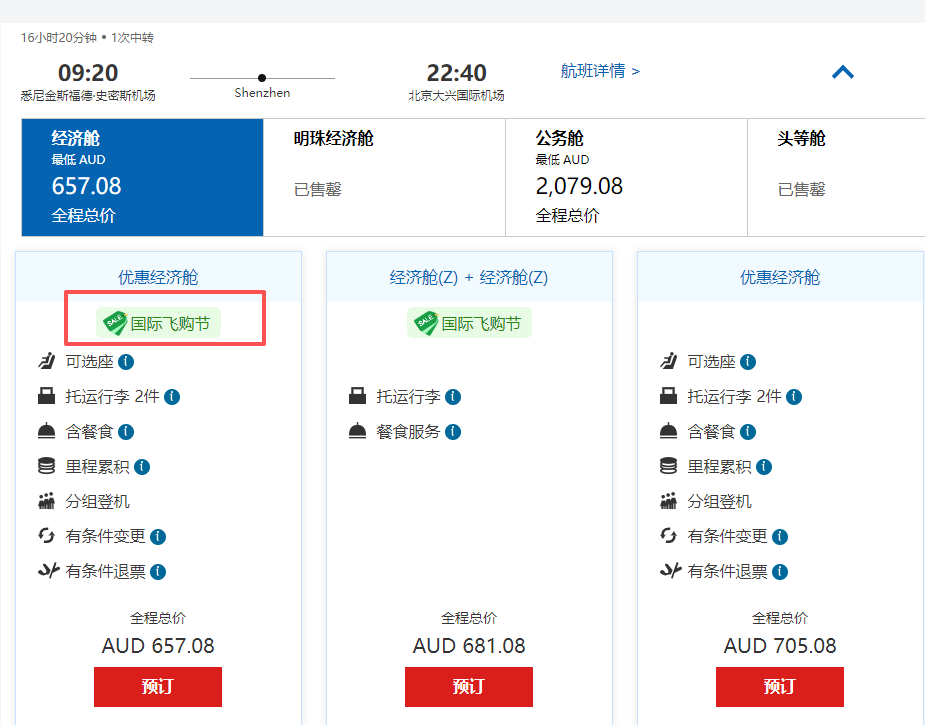925x725 pixels.
Task: Click info icon beside 含餐食 in first fare card
Action: coord(126,432)
